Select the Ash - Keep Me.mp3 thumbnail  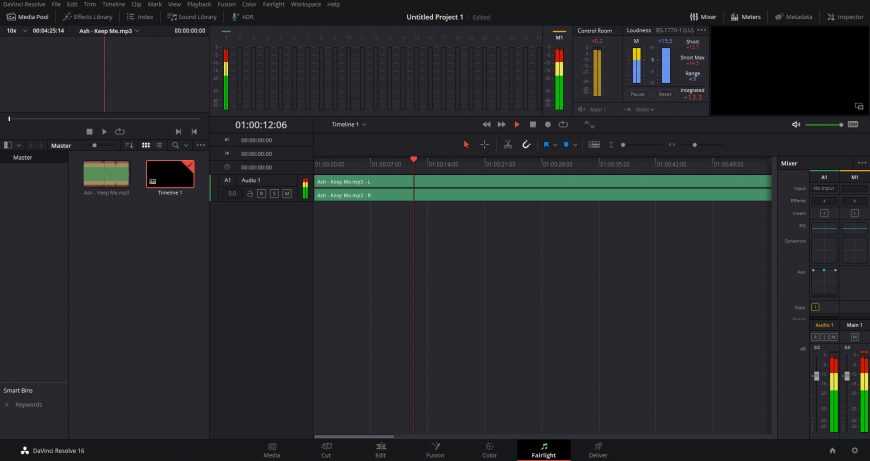[107, 174]
